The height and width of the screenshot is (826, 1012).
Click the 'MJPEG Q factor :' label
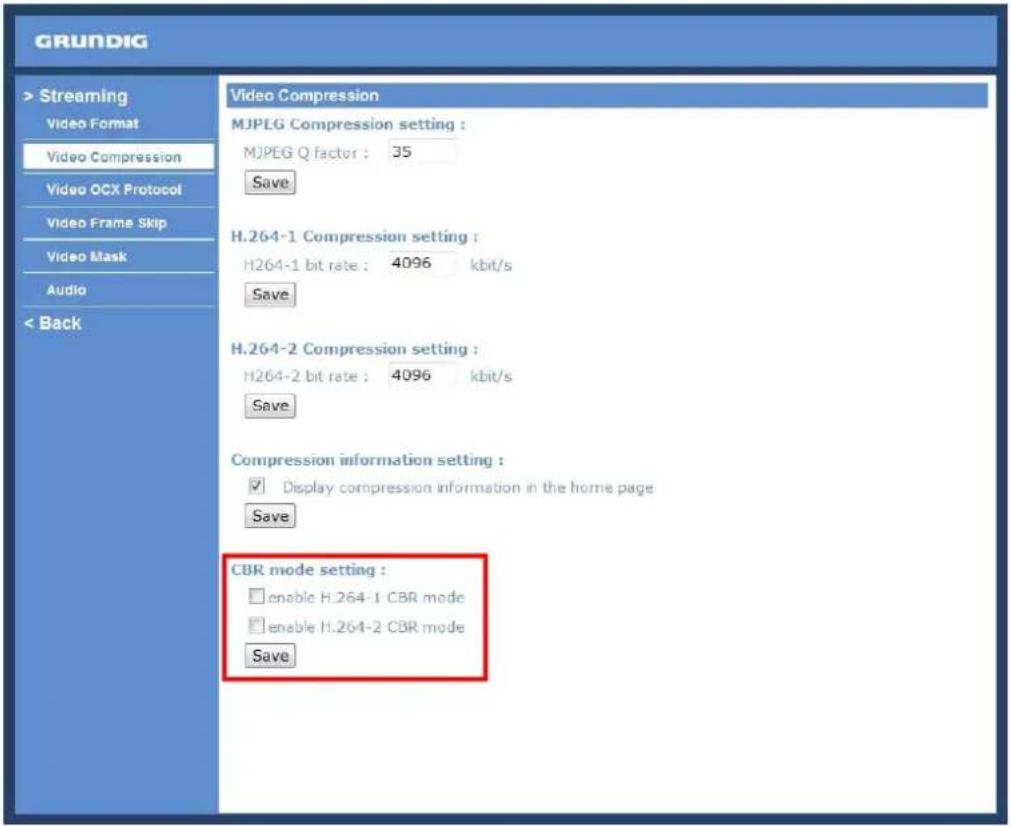click(x=306, y=153)
